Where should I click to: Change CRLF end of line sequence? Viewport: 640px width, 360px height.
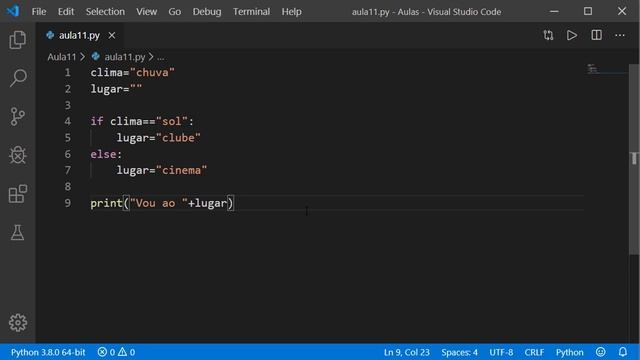pyautogui.click(x=534, y=352)
